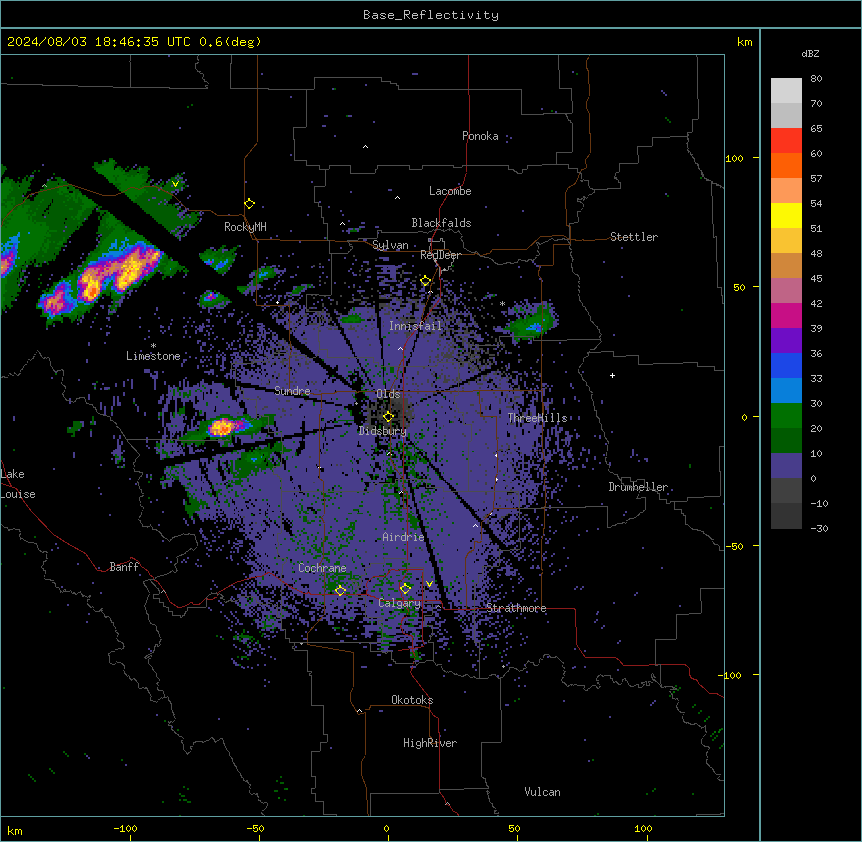The height and width of the screenshot is (842, 862).
Task: Click the Base_Reflectivity title
Action: pos(431,15)
